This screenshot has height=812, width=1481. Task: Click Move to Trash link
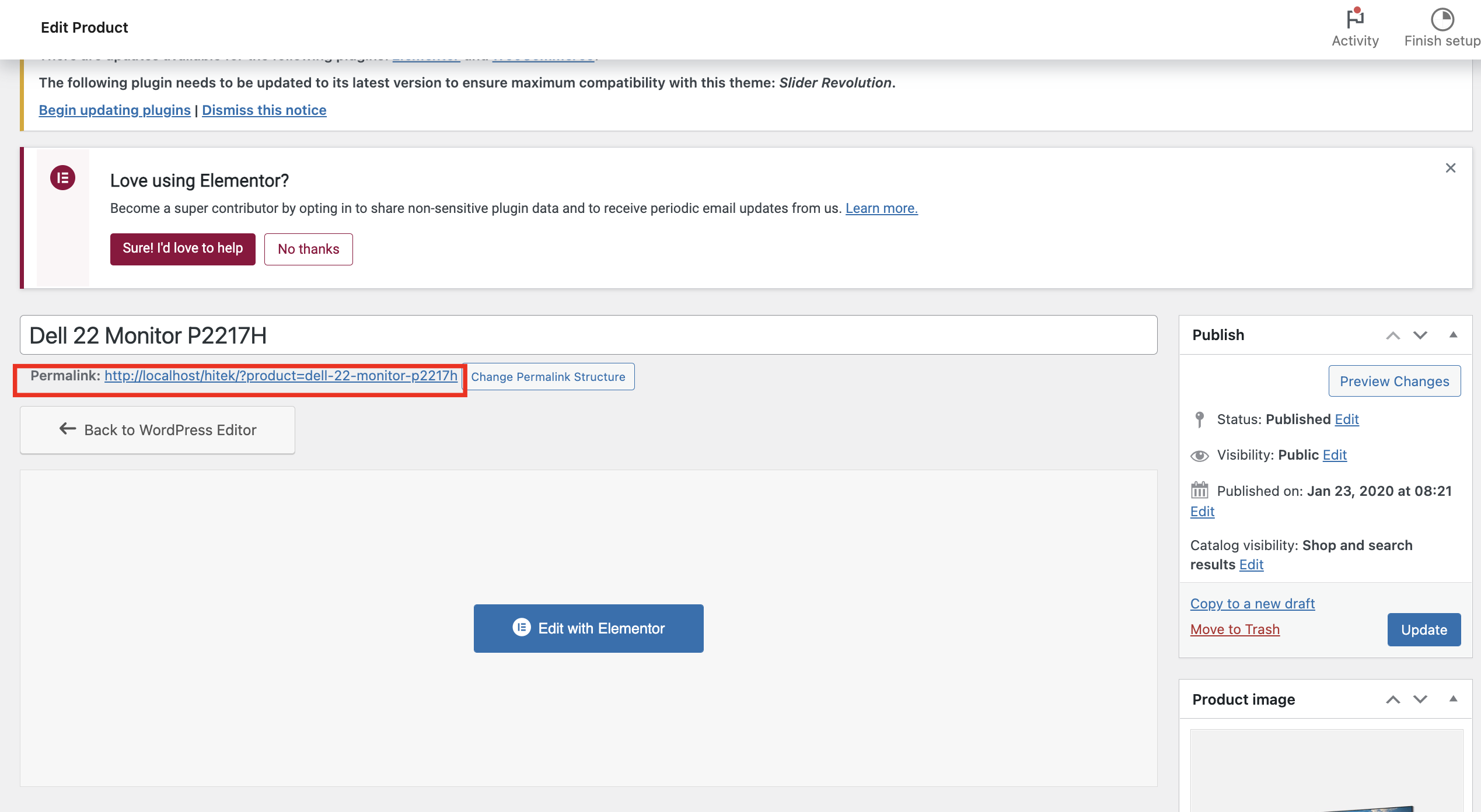[1235, 629]
